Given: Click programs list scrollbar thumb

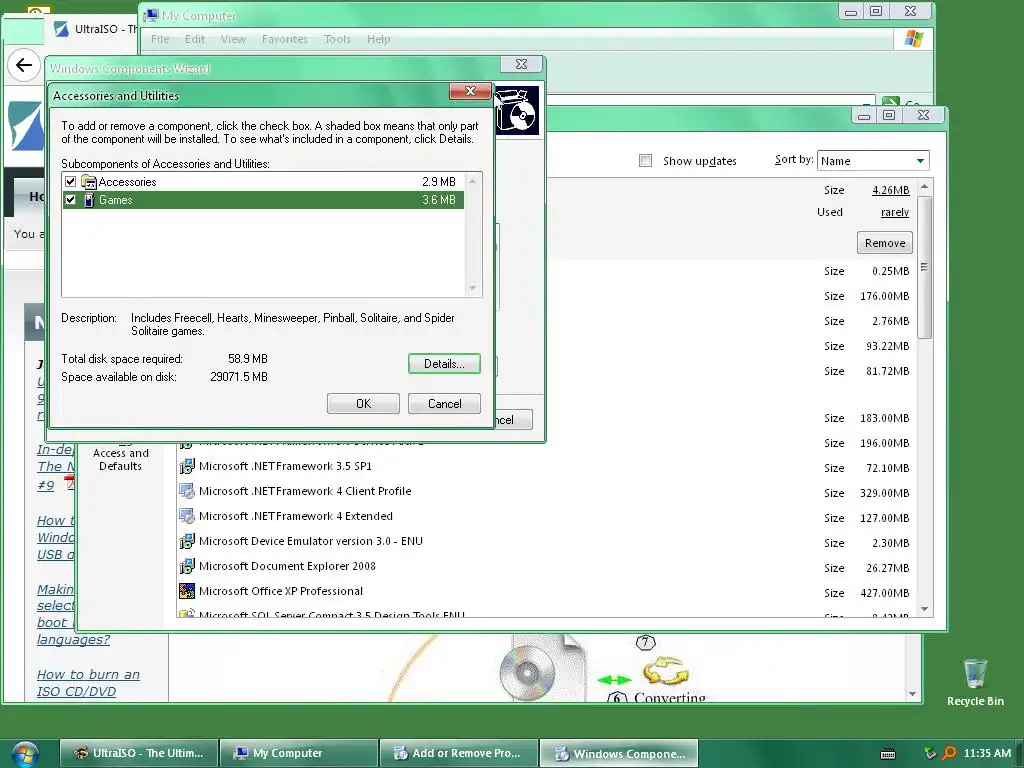Looking at the screenshot, I should [x=924, y=267].
